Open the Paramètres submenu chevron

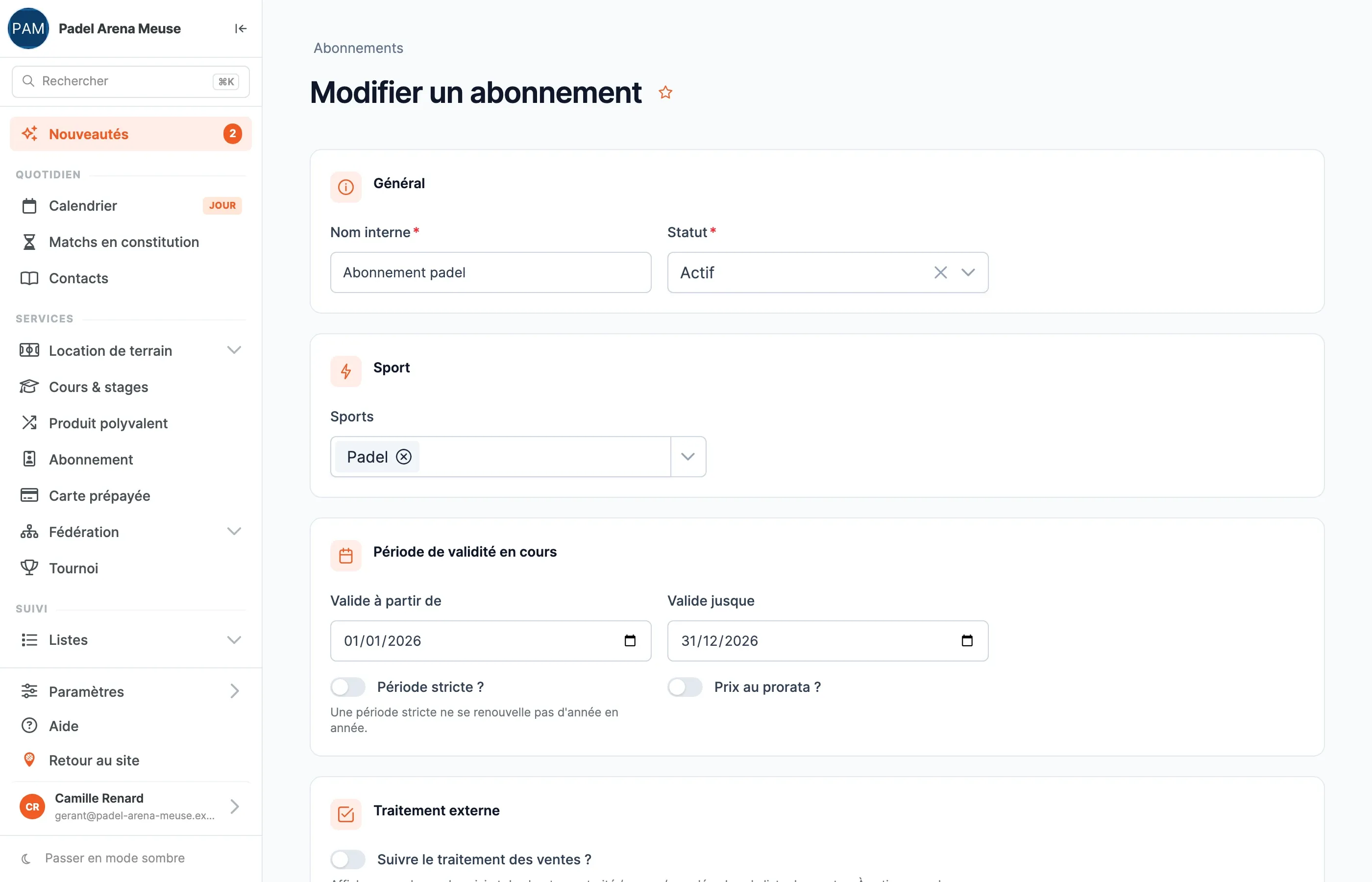[x=234, y=691]
